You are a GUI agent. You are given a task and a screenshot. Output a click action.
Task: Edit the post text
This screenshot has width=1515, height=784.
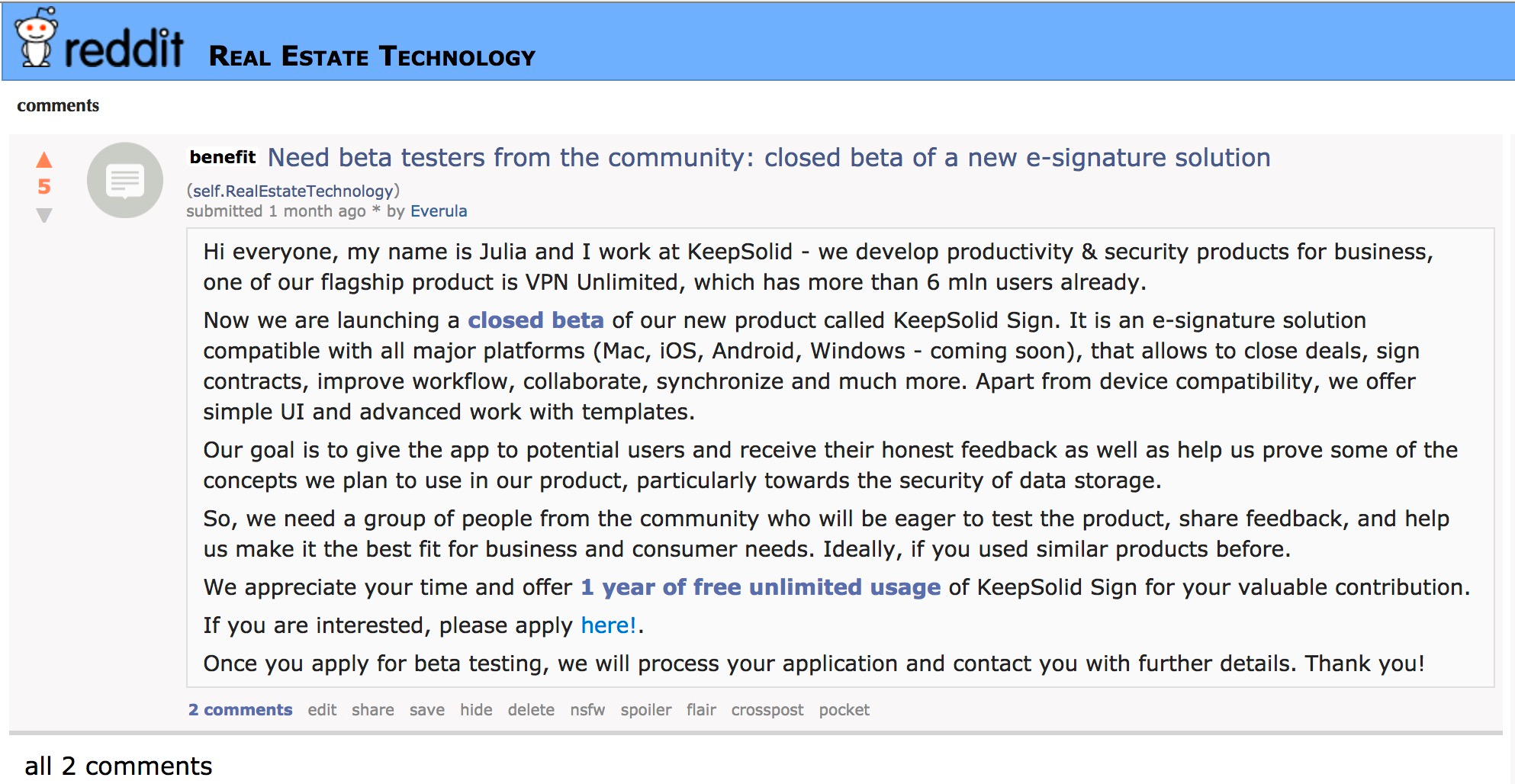pyautogui.click(x=322, y=709)
